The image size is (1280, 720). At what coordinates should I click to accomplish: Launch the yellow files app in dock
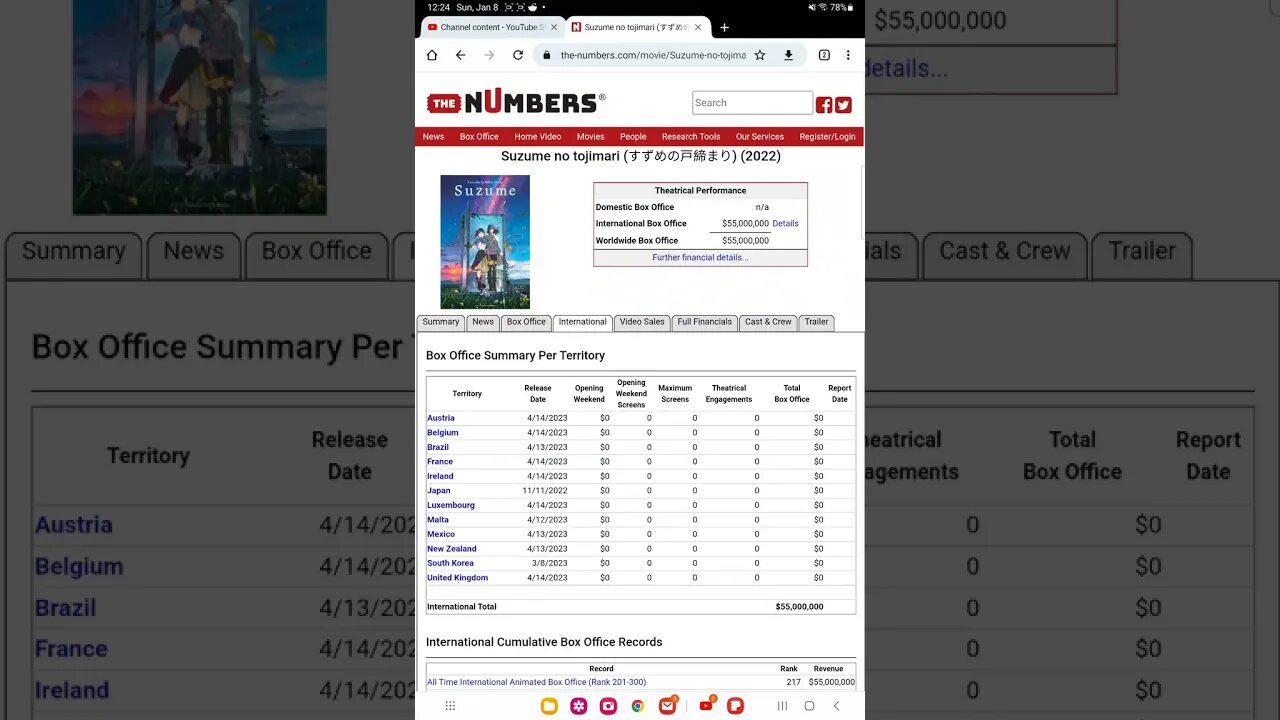tap(549, 706)
